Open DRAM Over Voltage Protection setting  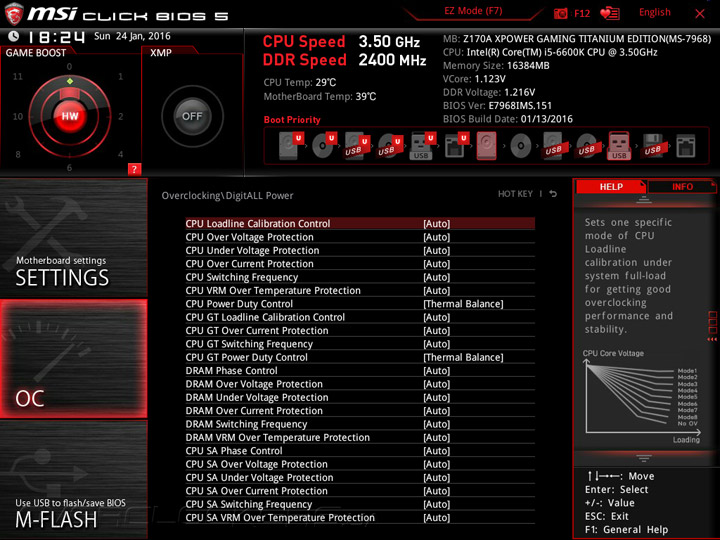pyautogui.click(x=360, y=384)
